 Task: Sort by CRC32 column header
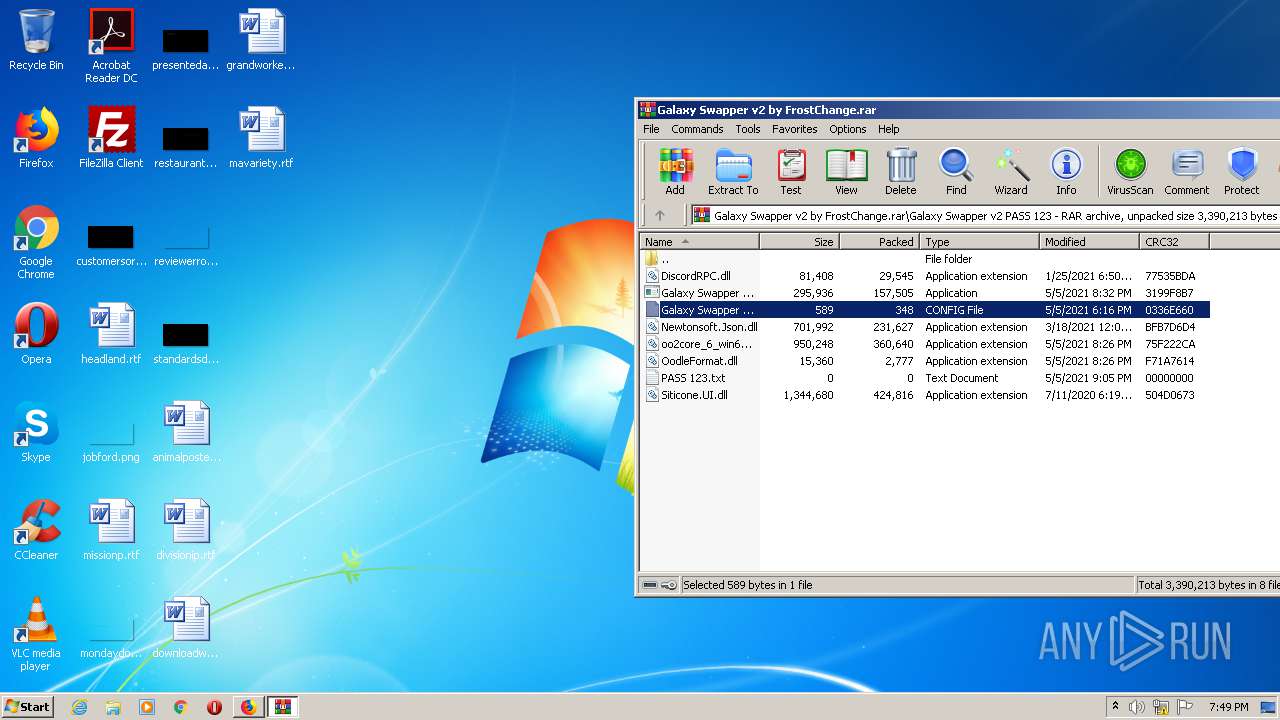(1174, 242)
